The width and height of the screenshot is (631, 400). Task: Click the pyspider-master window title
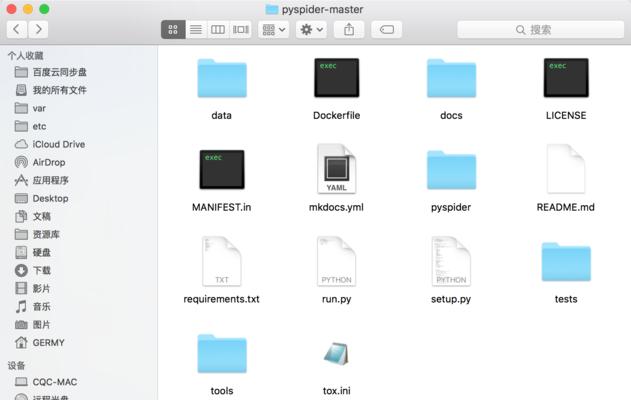(x=322, y=9)
